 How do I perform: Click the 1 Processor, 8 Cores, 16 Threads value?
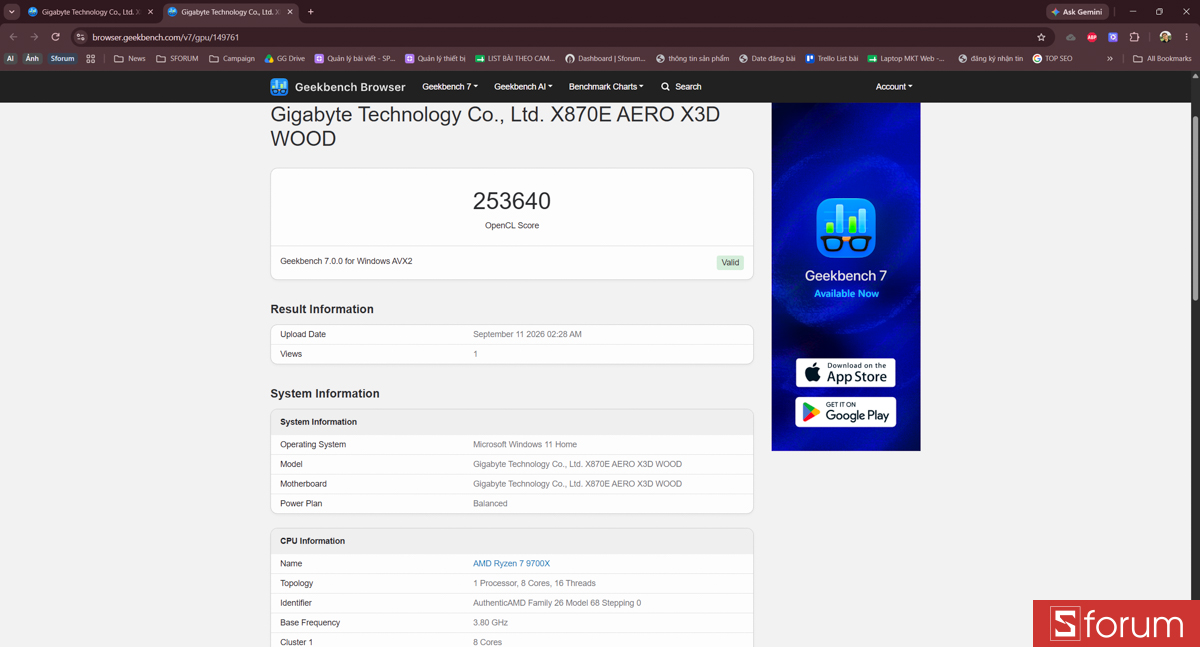534,583
